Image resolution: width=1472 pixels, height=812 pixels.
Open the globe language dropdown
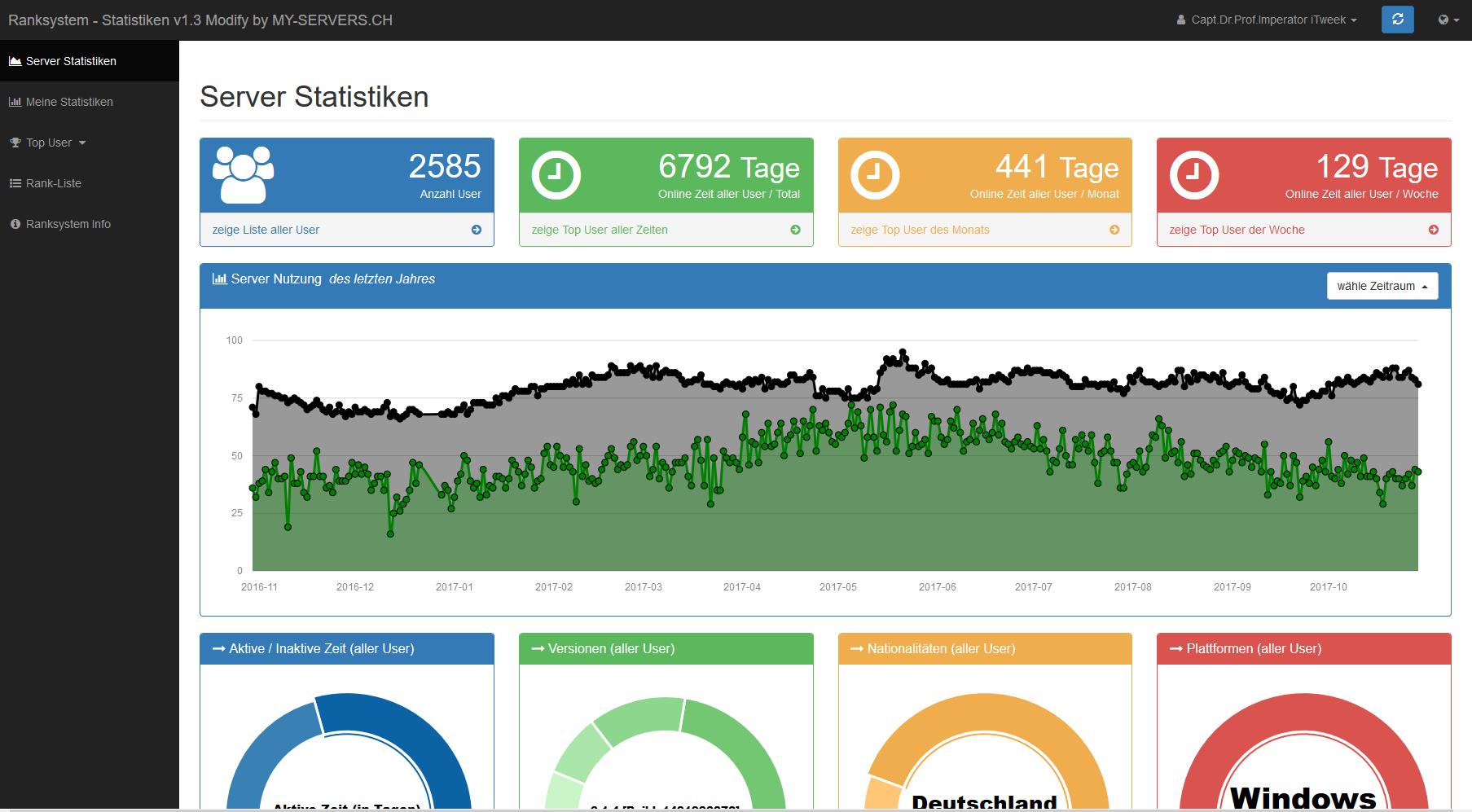pos(1448,20)
